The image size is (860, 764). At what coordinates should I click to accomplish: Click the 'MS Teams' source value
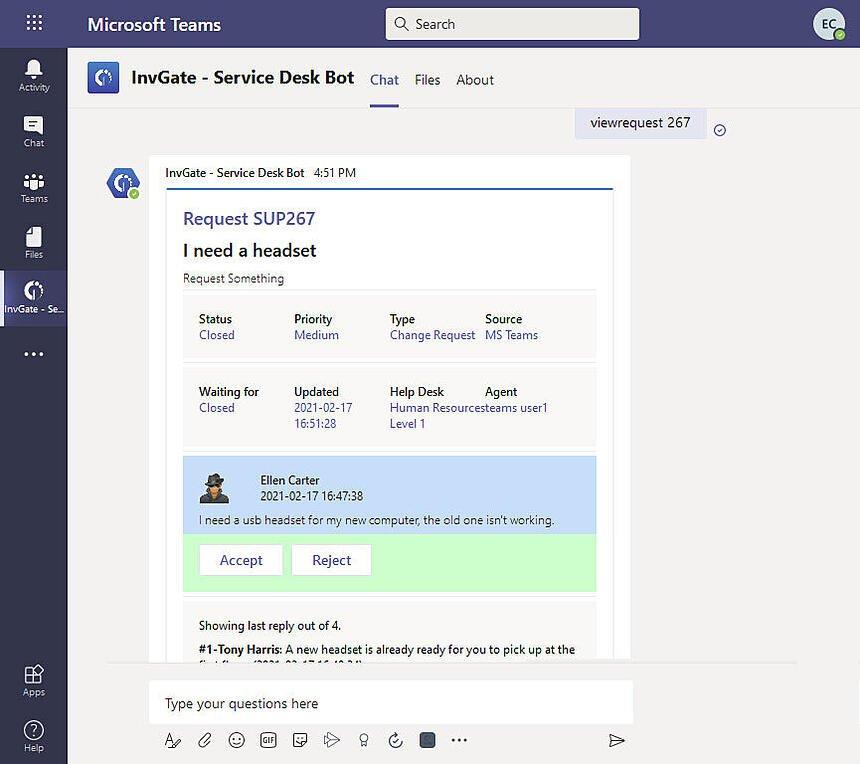pos(511,335)
